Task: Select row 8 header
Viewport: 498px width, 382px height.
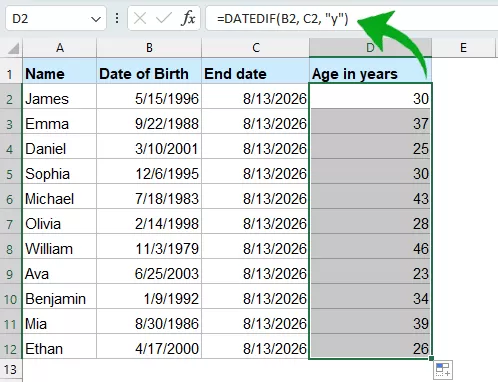Action: (x=11, y=246)
